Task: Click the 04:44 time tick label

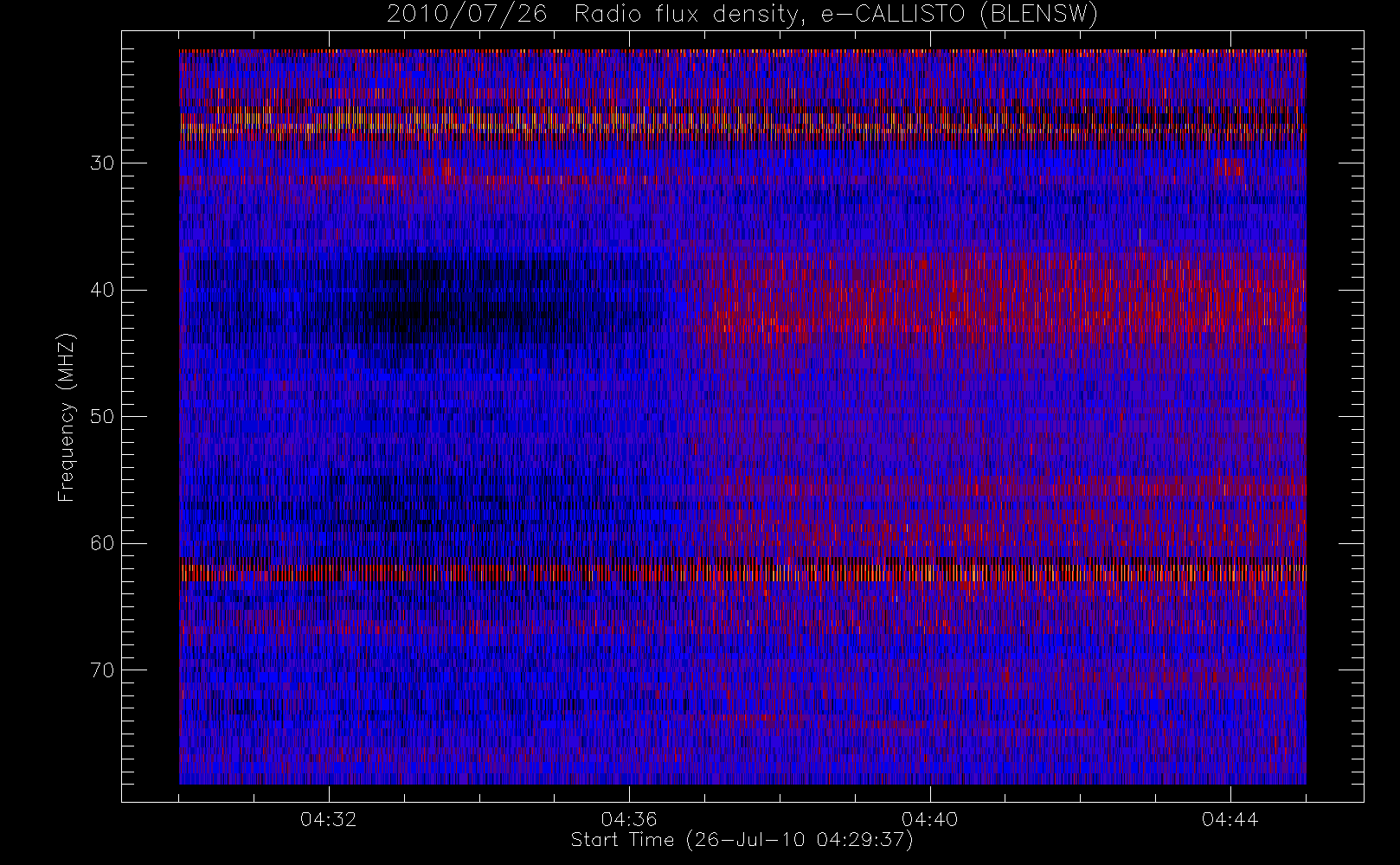Action: pyautogui.click(x=1230, y=819)
